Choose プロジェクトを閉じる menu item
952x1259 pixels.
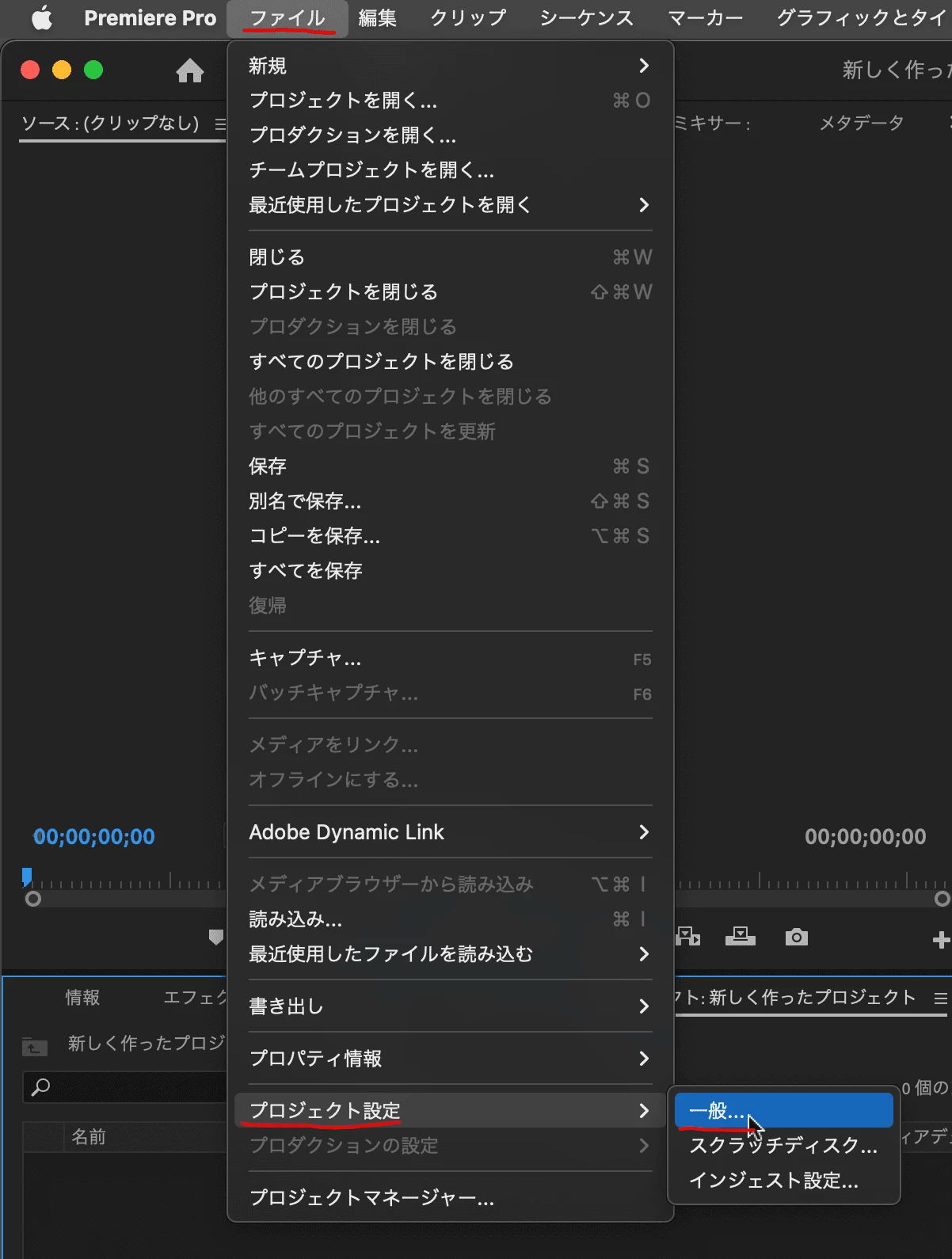pyautogui.click(x=450, y=292)
